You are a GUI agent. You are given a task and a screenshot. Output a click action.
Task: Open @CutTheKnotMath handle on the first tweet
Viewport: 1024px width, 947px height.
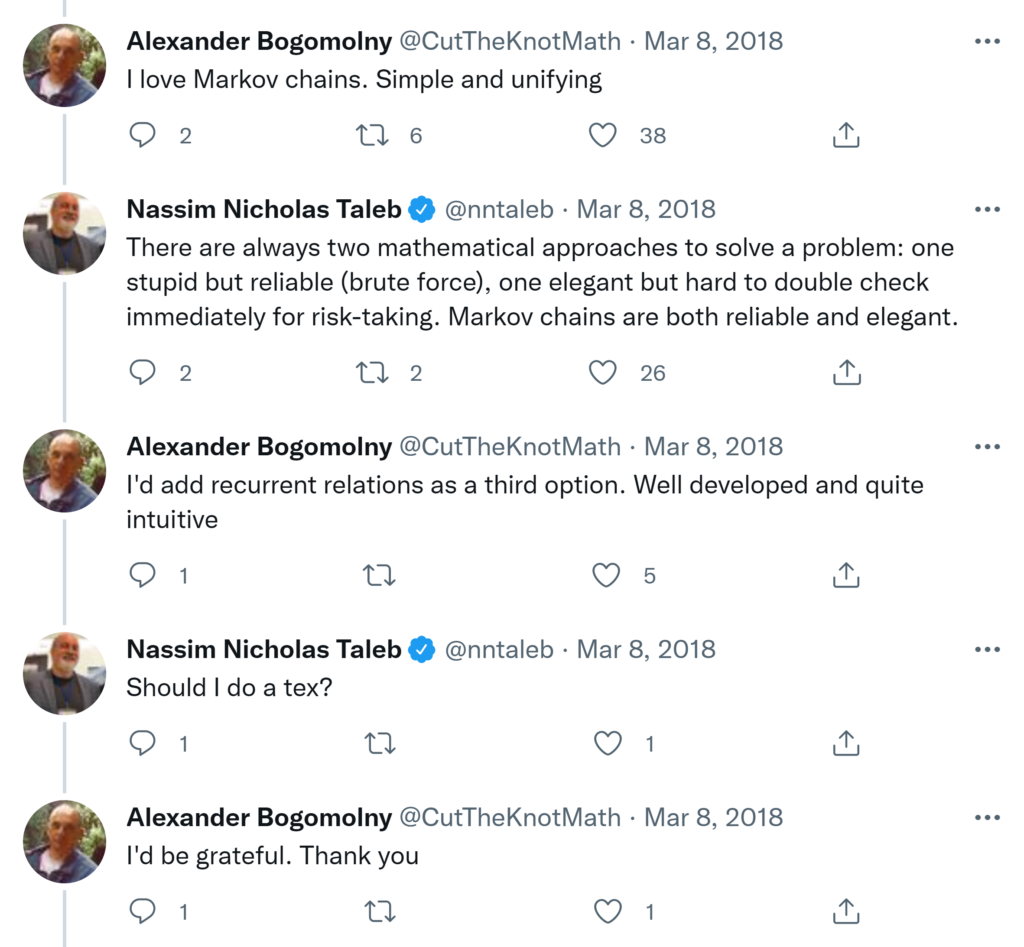coord(509,42)
